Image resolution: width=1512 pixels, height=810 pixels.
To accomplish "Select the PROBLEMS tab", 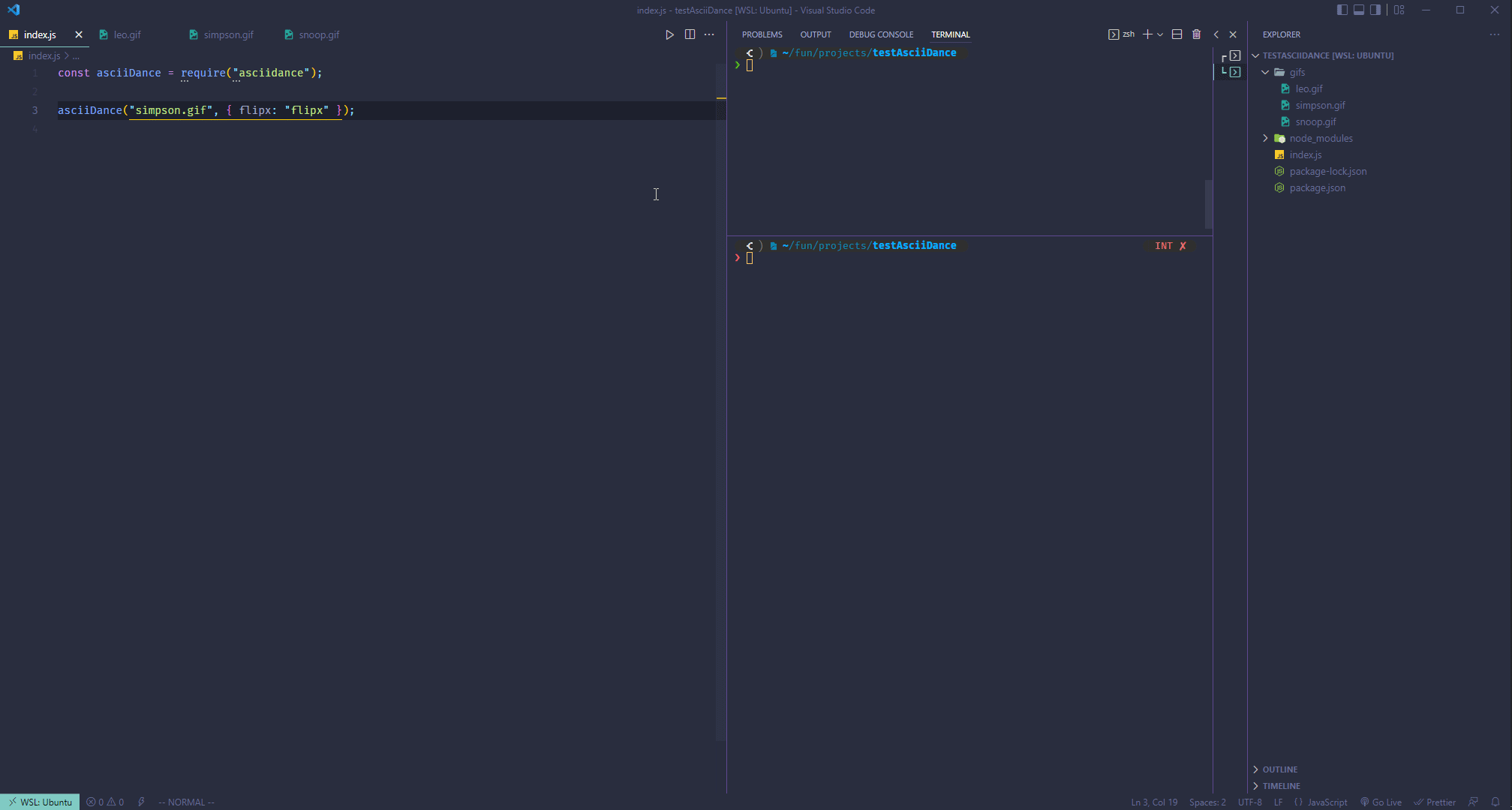I will (762, 34).
